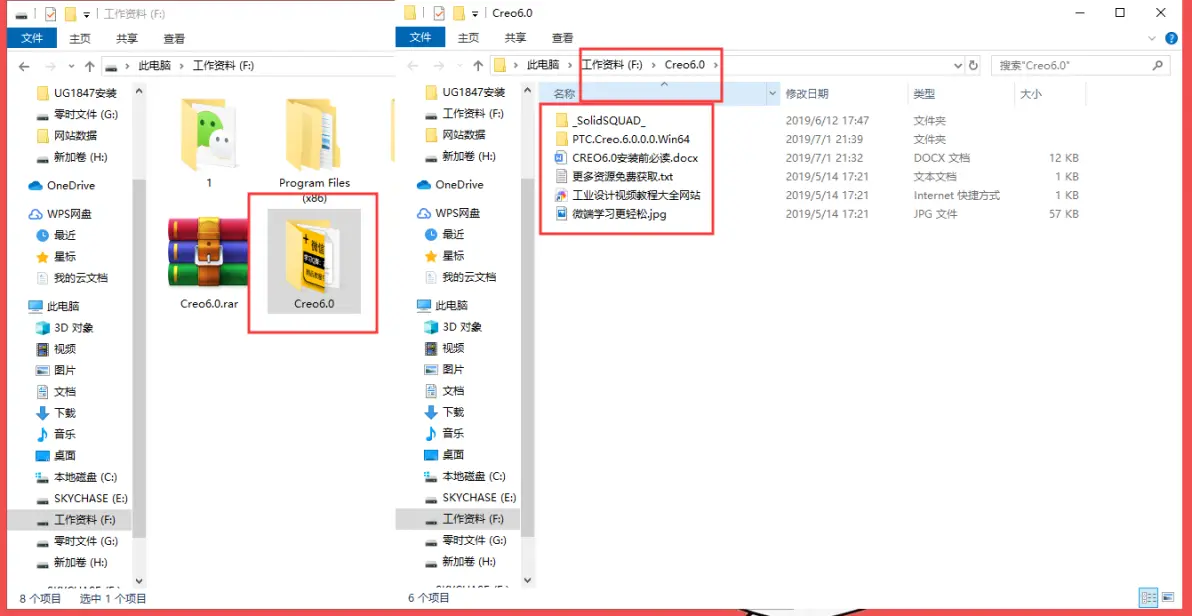Image resolution: width=1192 pixels, height=616 pixels.
Task: Open the 工业设计视频教程大全网站 internet shortcut
Action: 635,195
